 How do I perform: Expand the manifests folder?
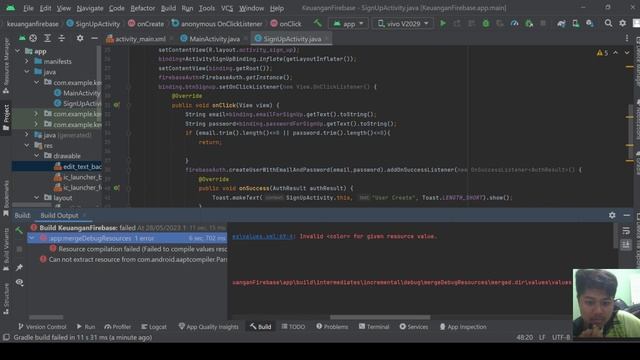27,61
